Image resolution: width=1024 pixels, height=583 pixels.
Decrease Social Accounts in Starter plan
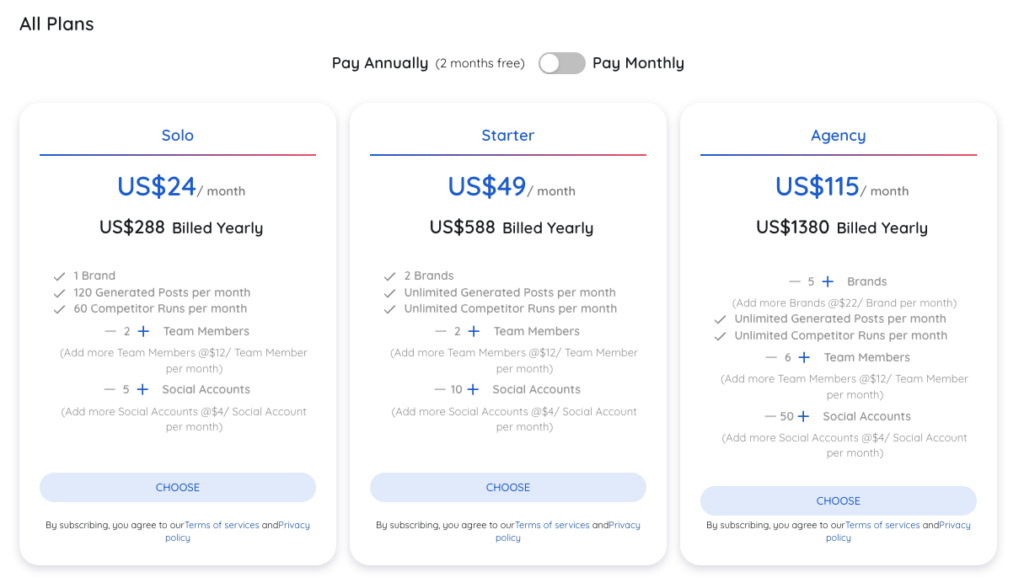point(440,389)
